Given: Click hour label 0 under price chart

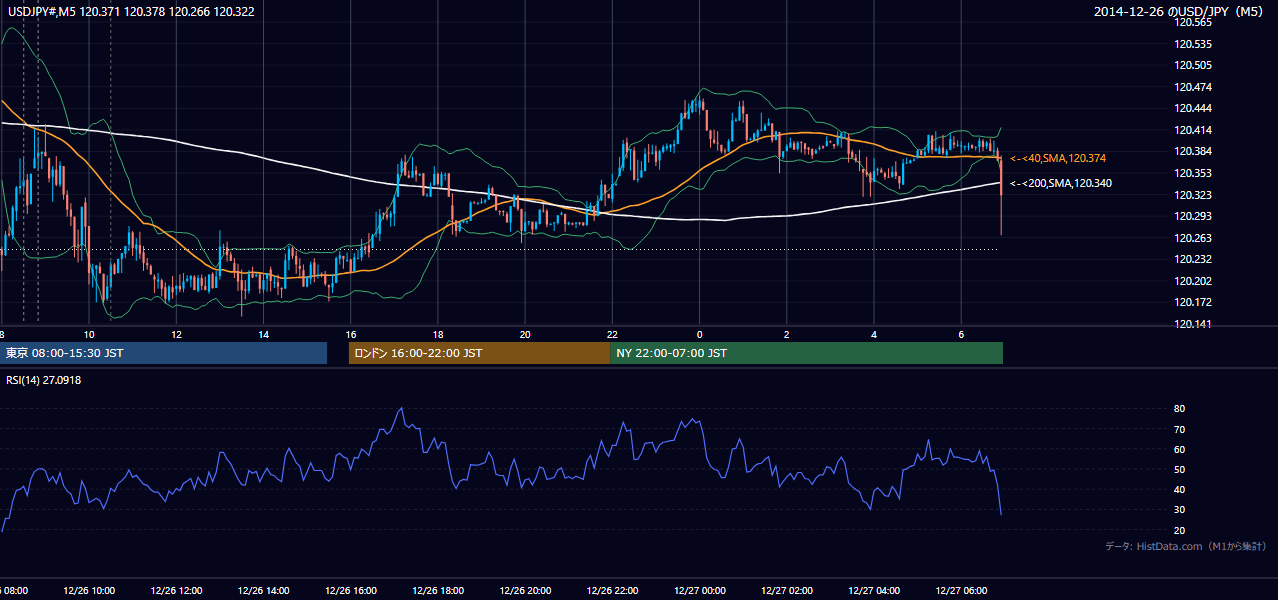Looking at the screenshot, I should [699, 334].
